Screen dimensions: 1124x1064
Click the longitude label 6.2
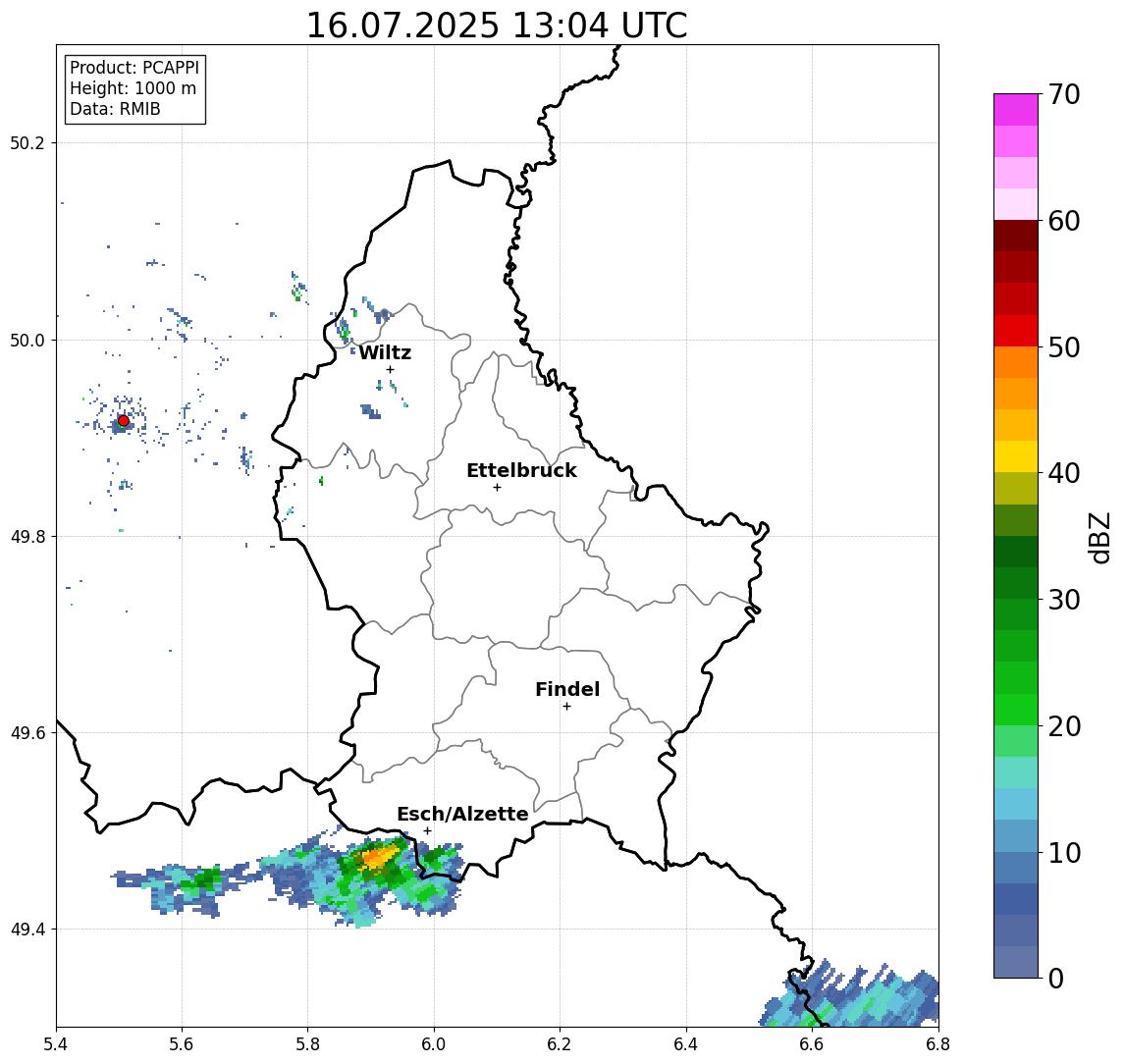click(x=560, y=1044)
